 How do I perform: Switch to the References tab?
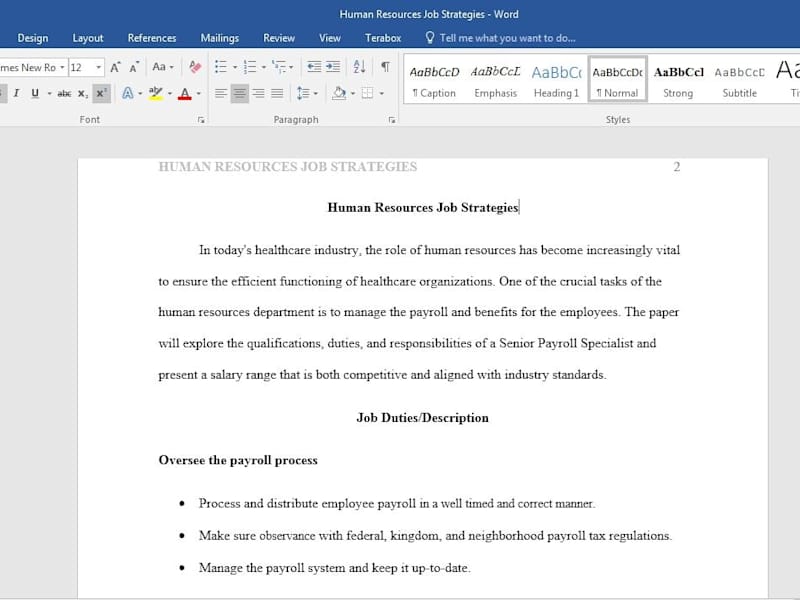click(152, 38)
